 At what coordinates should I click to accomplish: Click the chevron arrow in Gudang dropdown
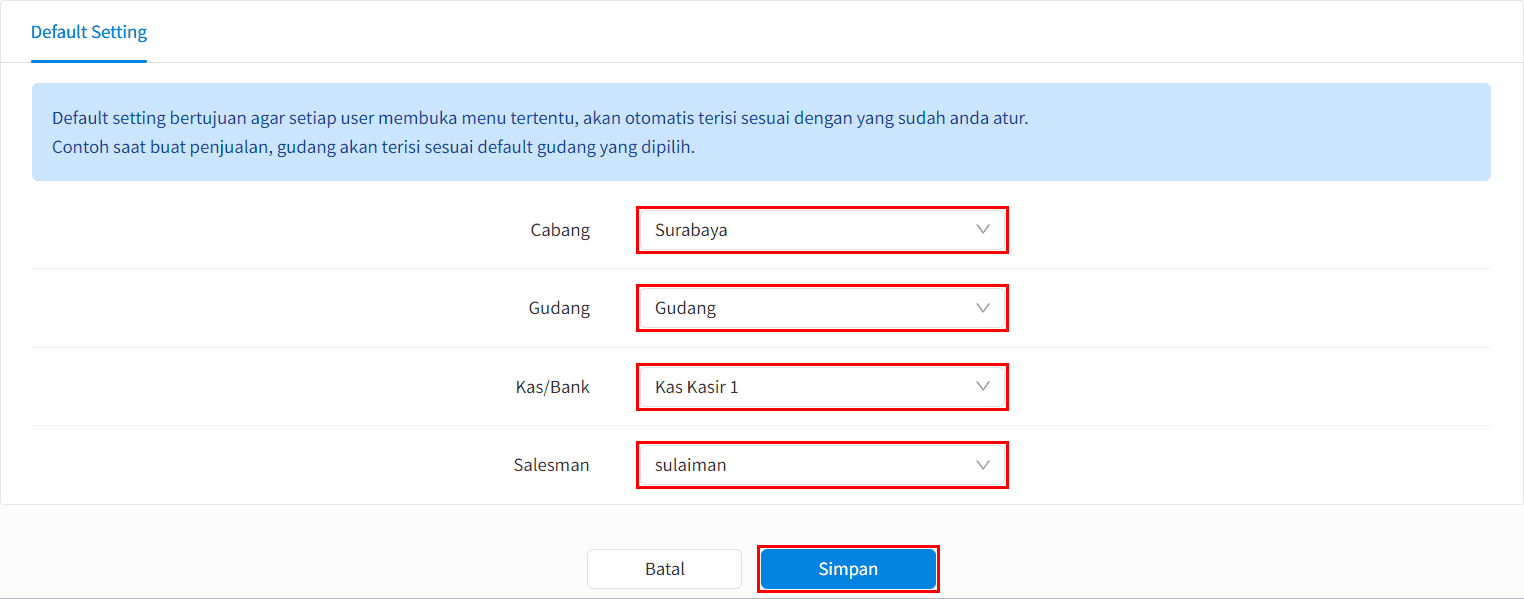(x=982, y=308)
